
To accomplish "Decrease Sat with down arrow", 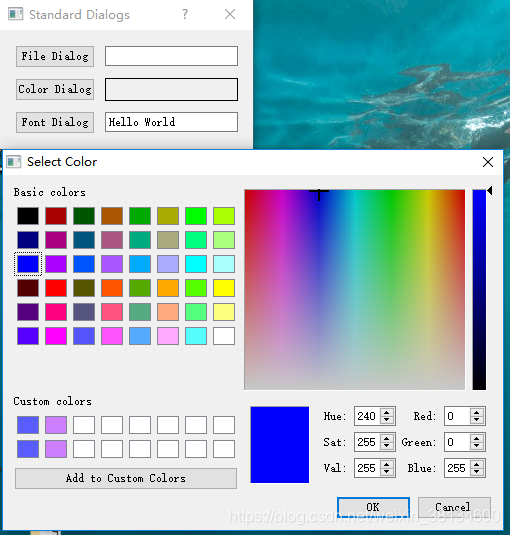I will (x=387, y=446).
